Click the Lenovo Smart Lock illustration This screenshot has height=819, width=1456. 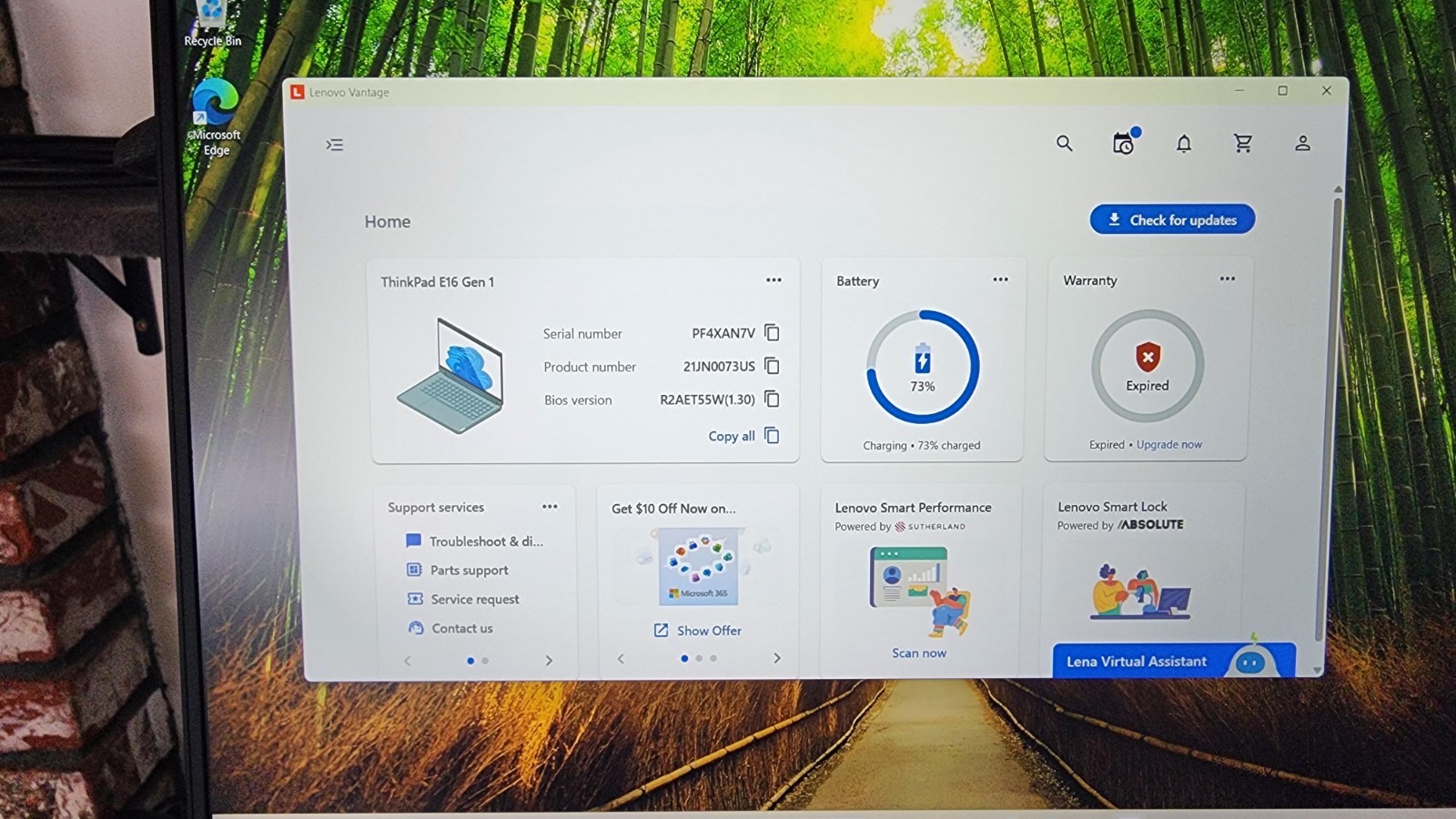coord(1141,591)
